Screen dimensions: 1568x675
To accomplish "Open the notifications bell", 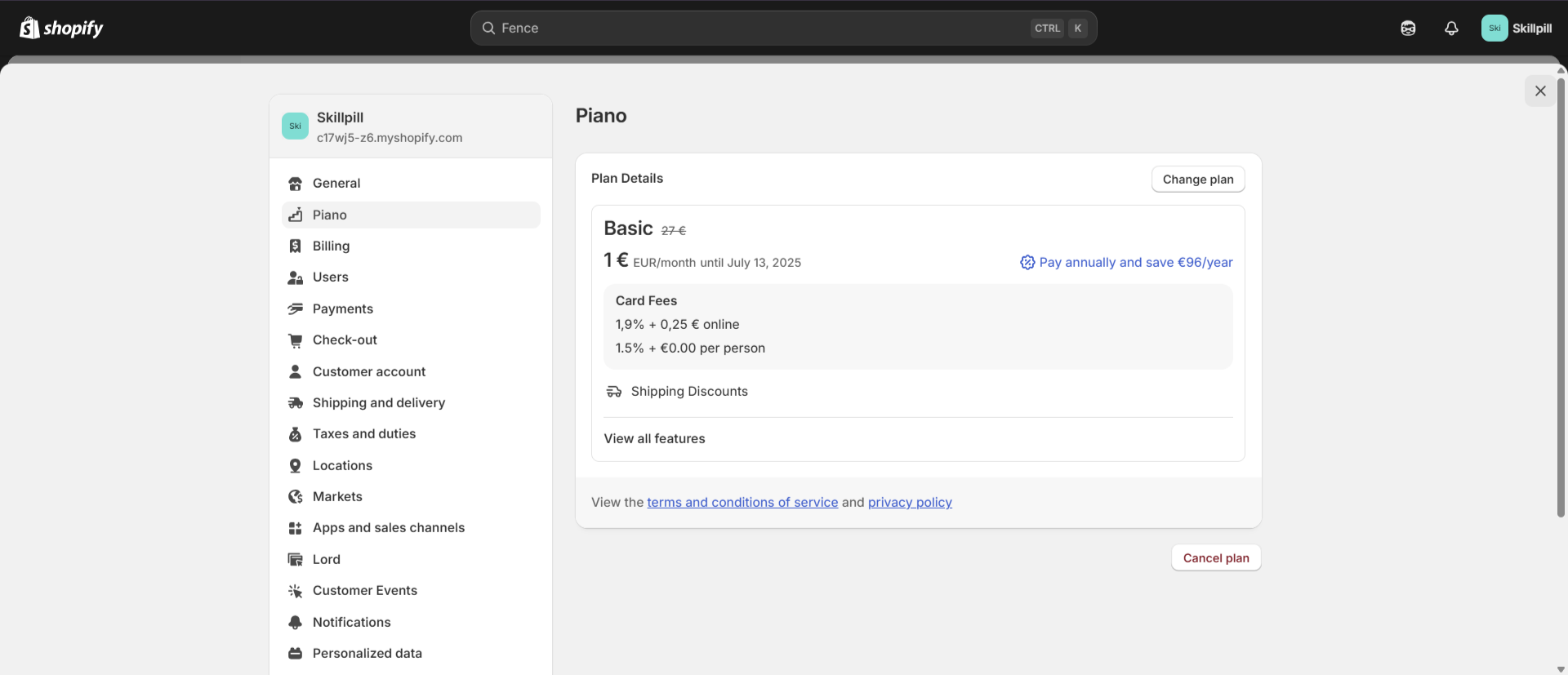I will point(1451,28).
